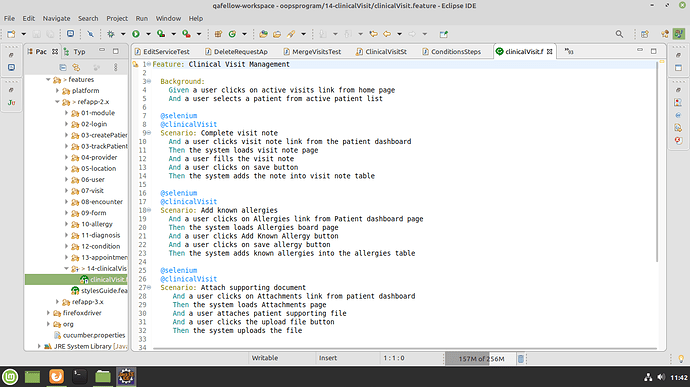Switch to the ConditionsSteps tab
Image resolution: width=690 pixels, height=387 pixels.
452,52
